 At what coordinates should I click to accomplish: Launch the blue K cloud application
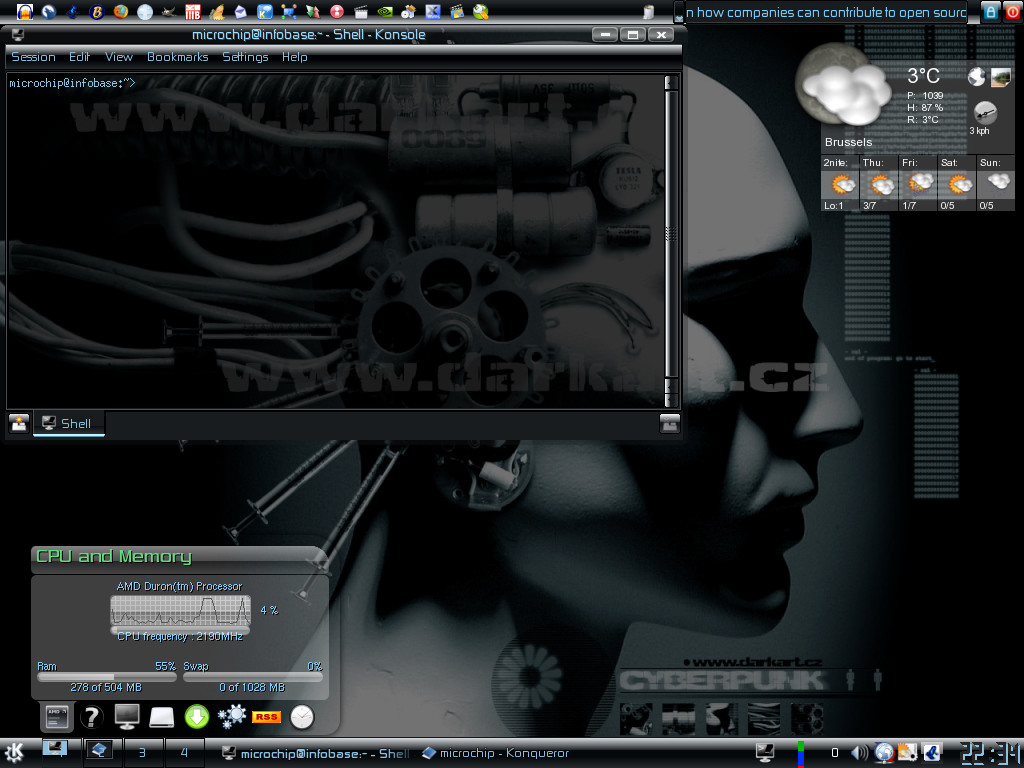(x=264, y=11)
